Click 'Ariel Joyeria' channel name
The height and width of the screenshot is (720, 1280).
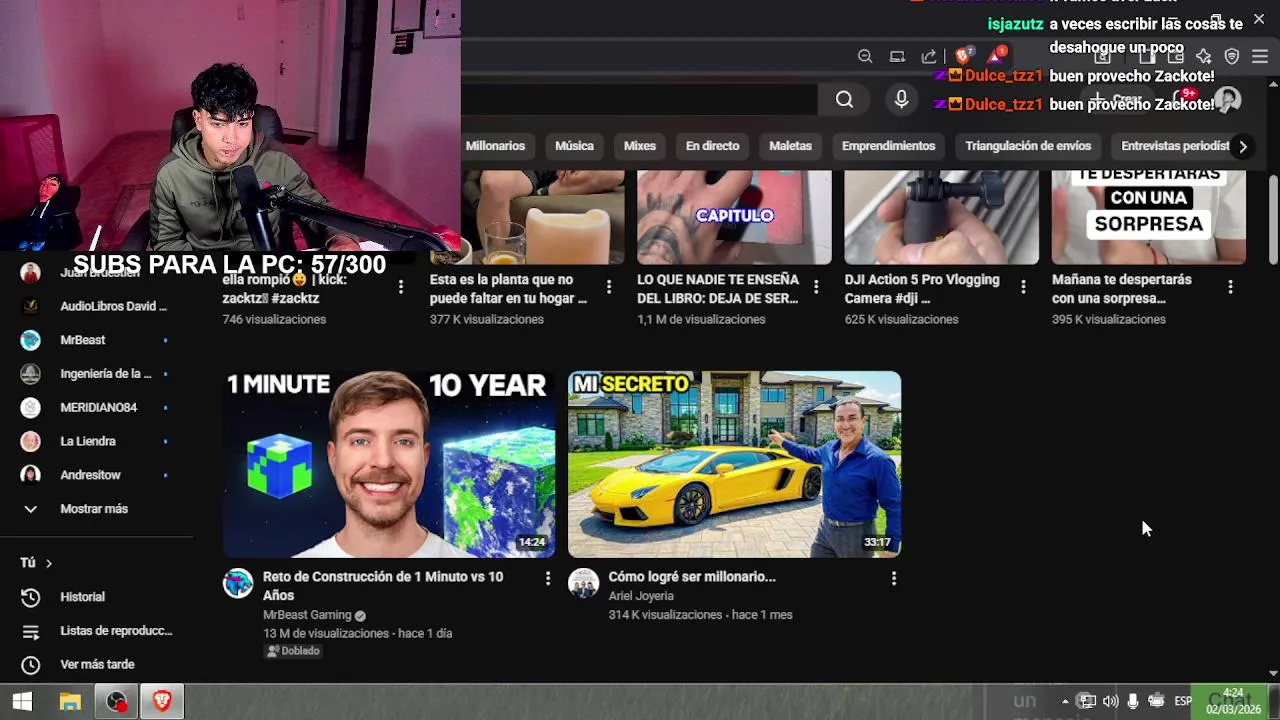point(641,596)
